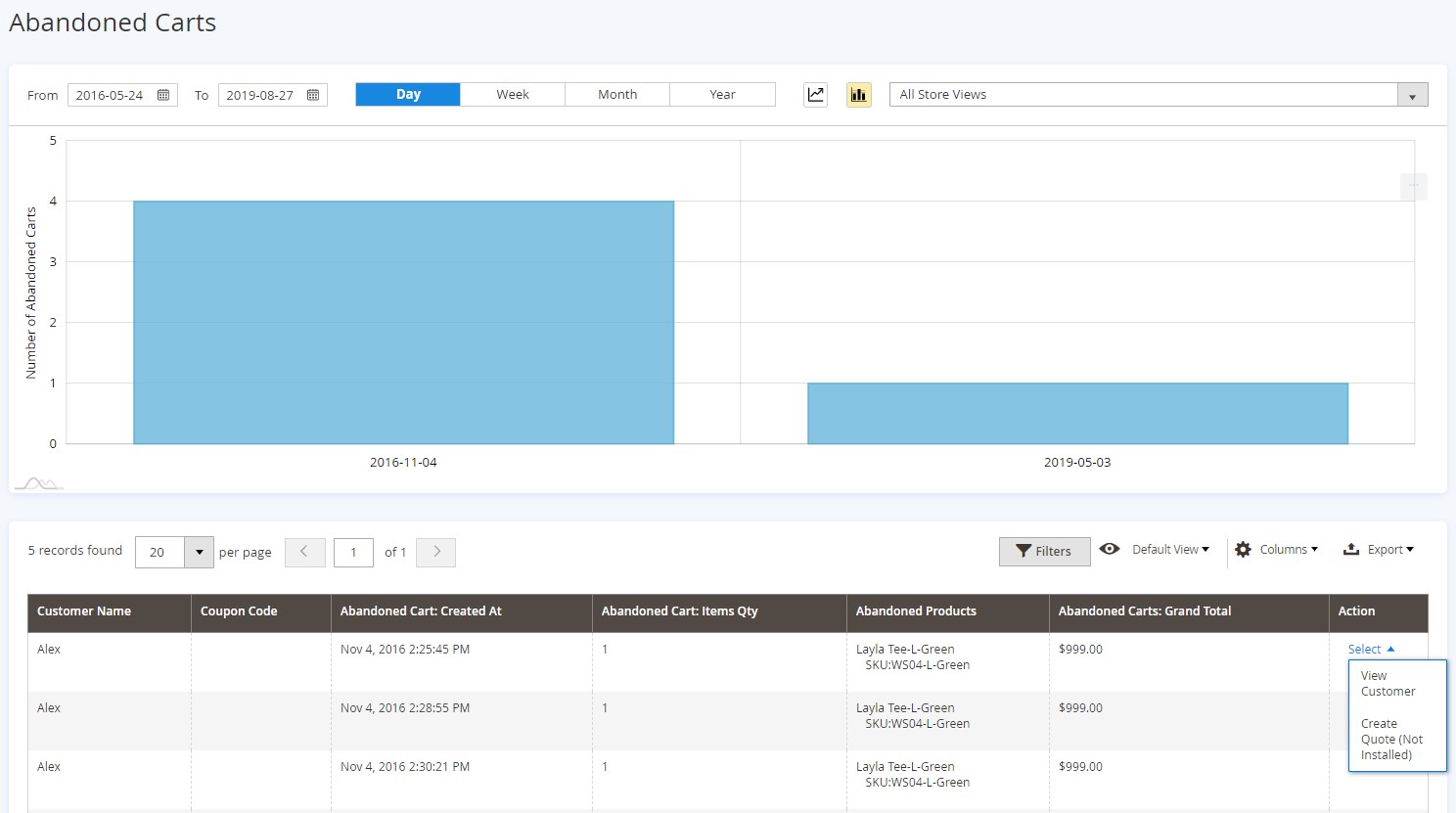The height and width of the screenshot is (813, 1456).
Task: Switch to bar chart view
Action: coord(858,95)
